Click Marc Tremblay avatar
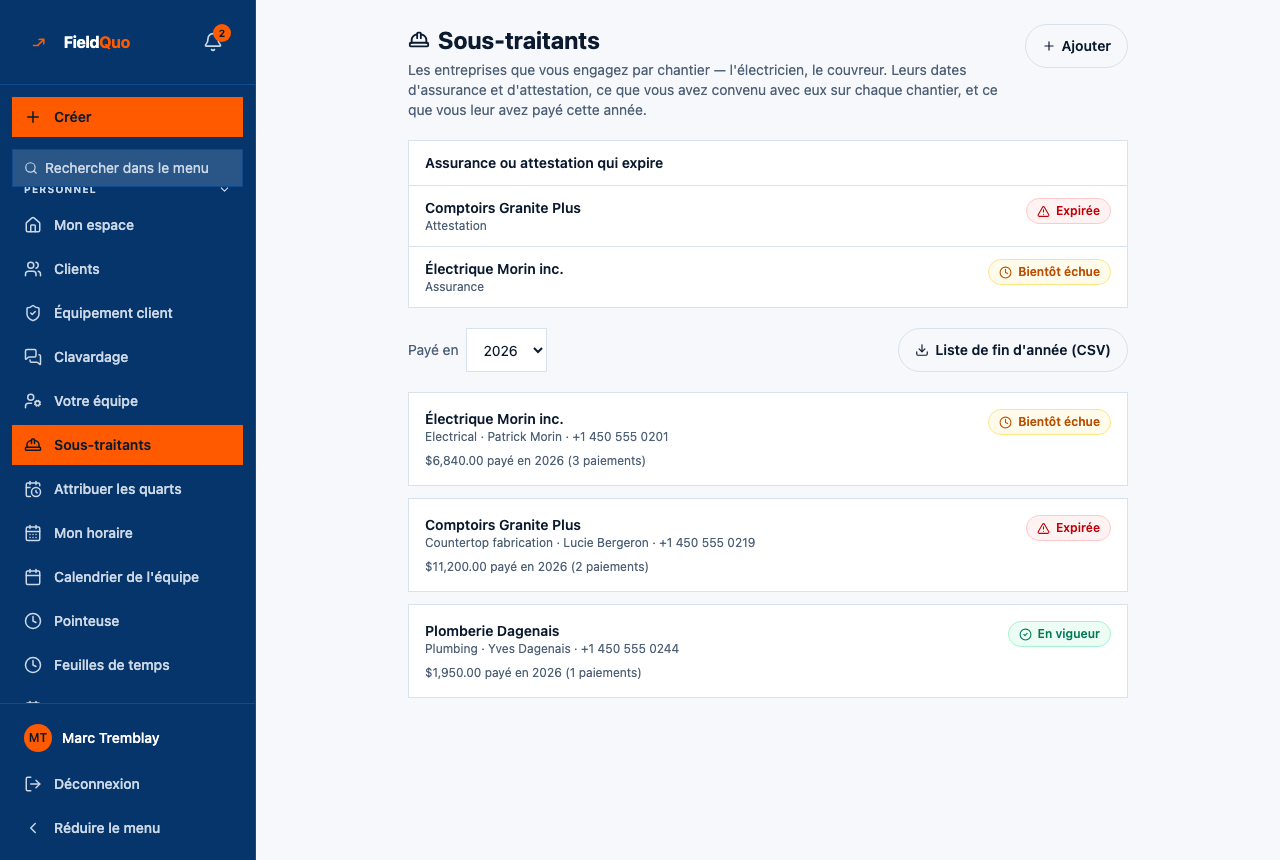This screenshot has width=1280, height=860. [38, 738]
